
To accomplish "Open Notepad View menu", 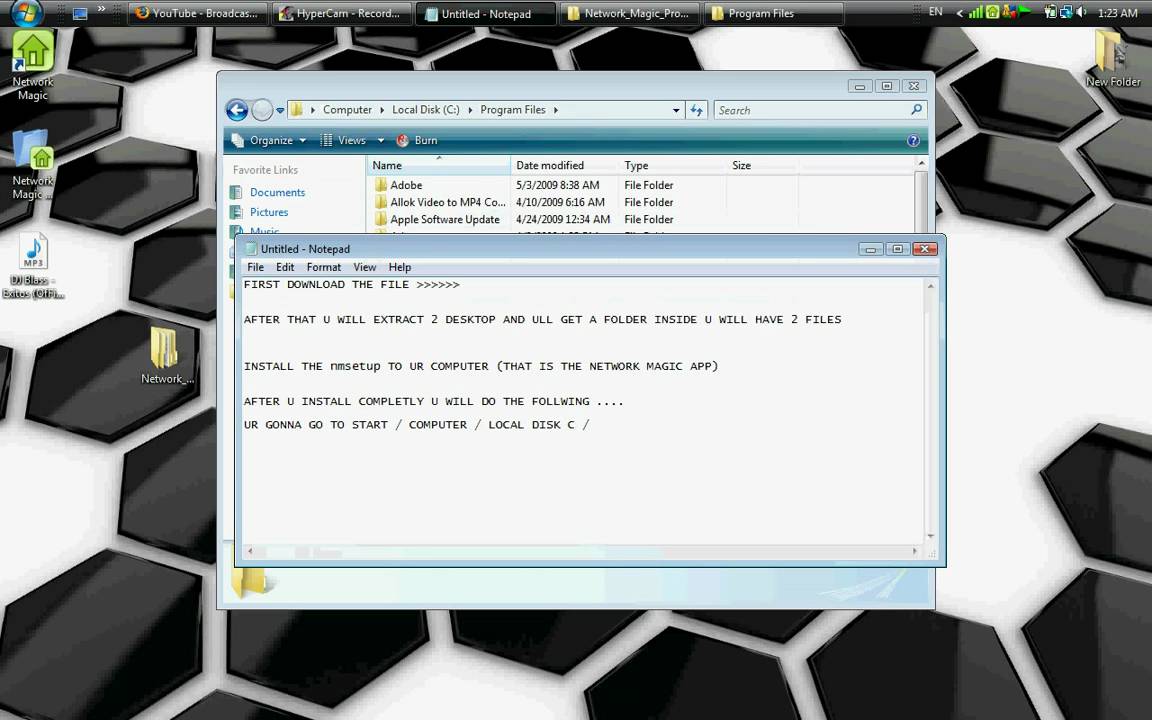I will [364, 267].
